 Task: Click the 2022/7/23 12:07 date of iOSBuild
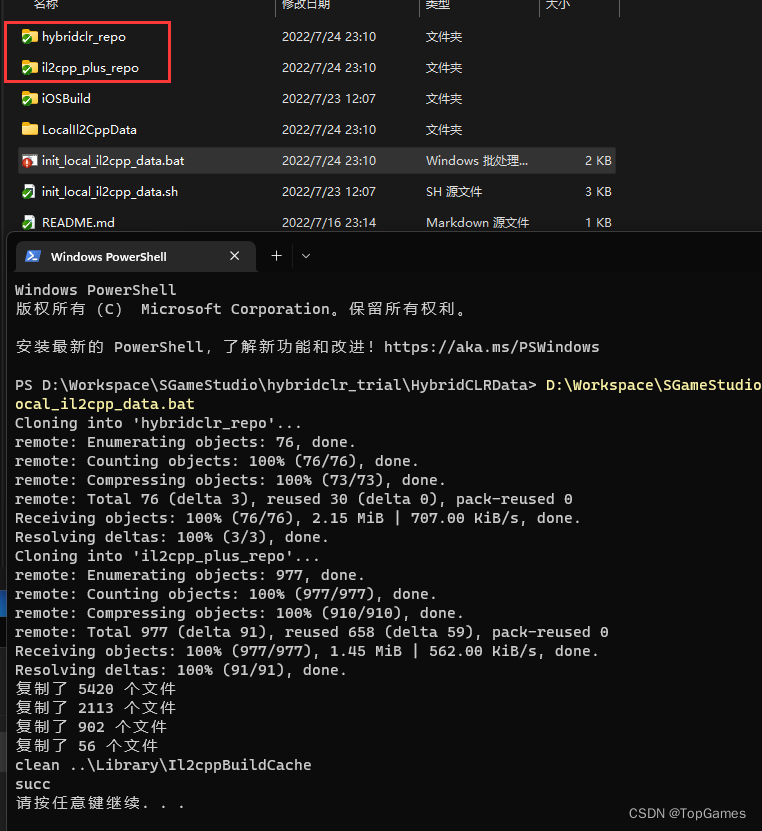329,99
